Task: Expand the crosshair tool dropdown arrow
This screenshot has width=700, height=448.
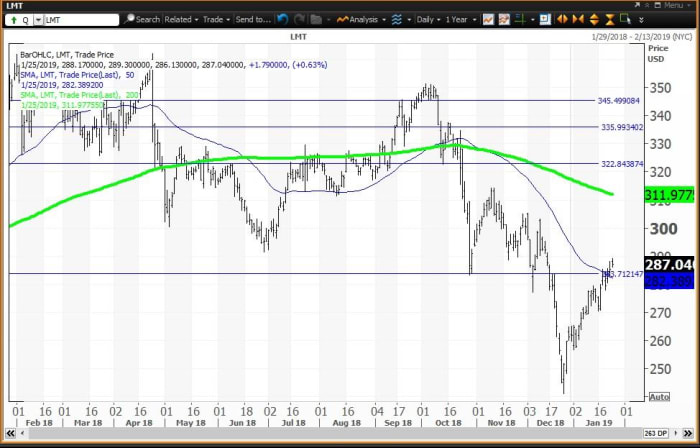Action: [x=532, y=20]
